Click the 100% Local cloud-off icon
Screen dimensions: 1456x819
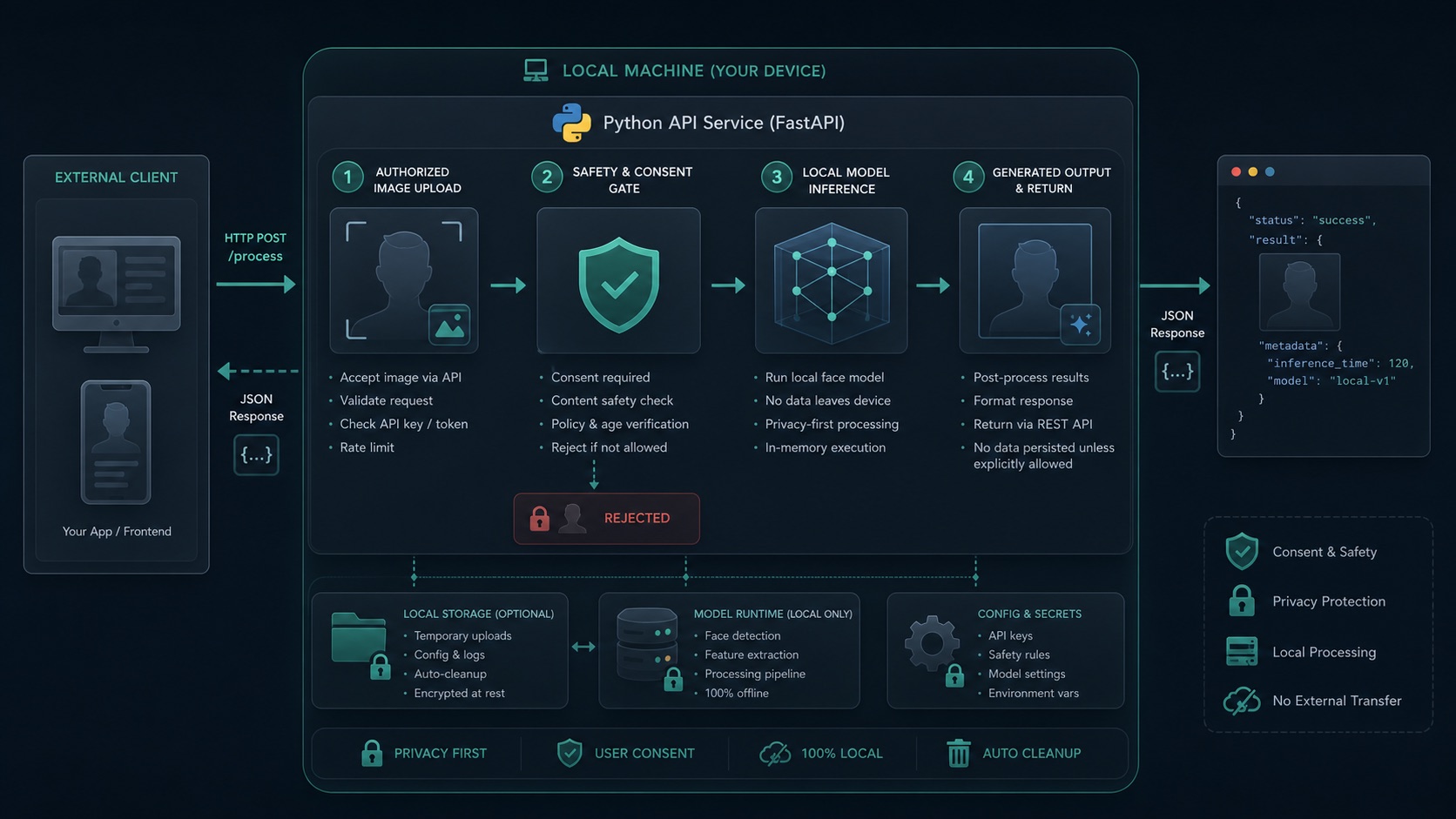775,753
